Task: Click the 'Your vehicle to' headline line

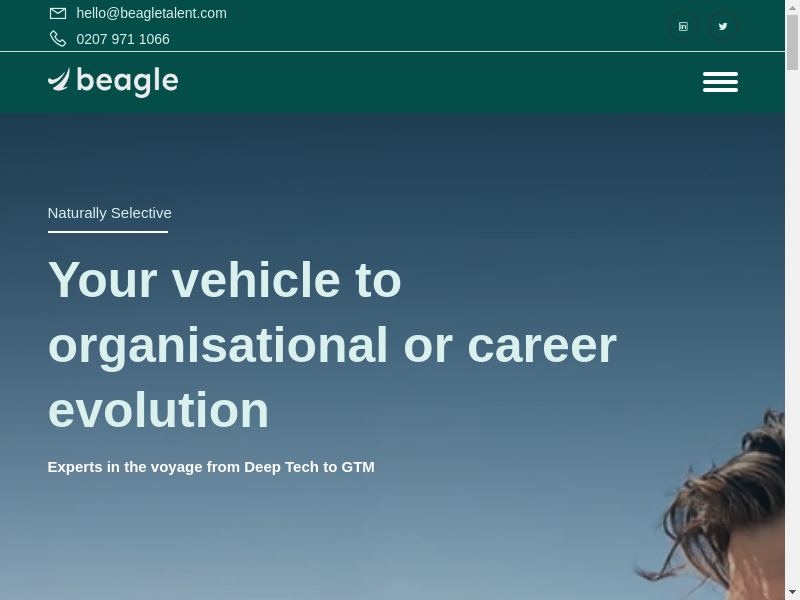Action: (224, 279)
